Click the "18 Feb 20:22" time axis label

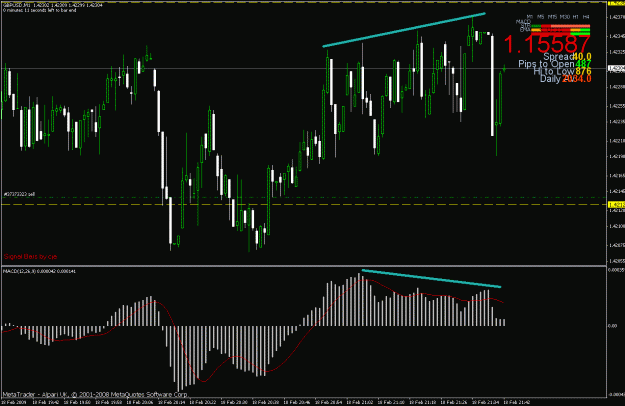204,402
